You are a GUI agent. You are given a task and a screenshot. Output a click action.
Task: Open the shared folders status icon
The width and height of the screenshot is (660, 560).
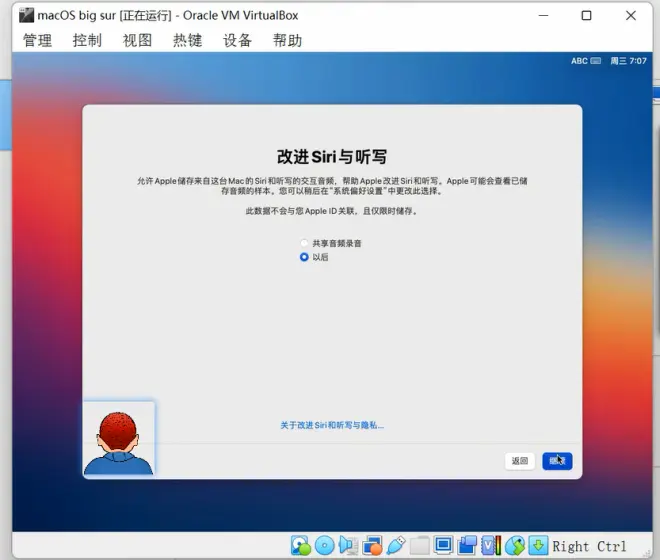[x=419, y=546]
